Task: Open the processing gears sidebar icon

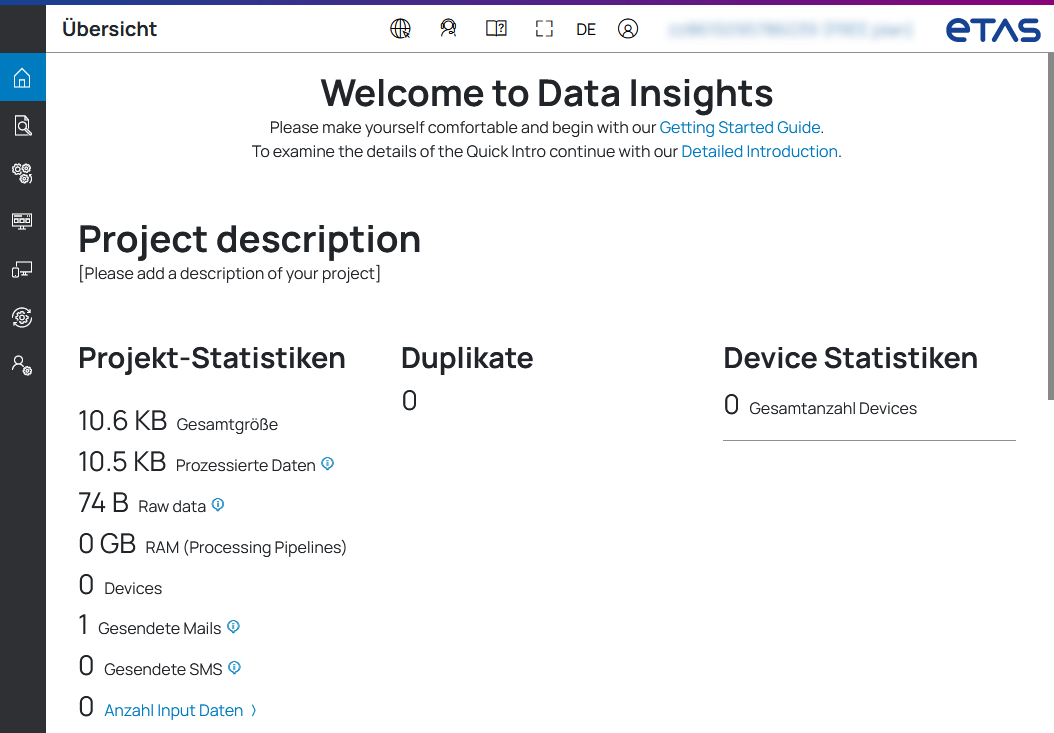Action: (22, 173)
